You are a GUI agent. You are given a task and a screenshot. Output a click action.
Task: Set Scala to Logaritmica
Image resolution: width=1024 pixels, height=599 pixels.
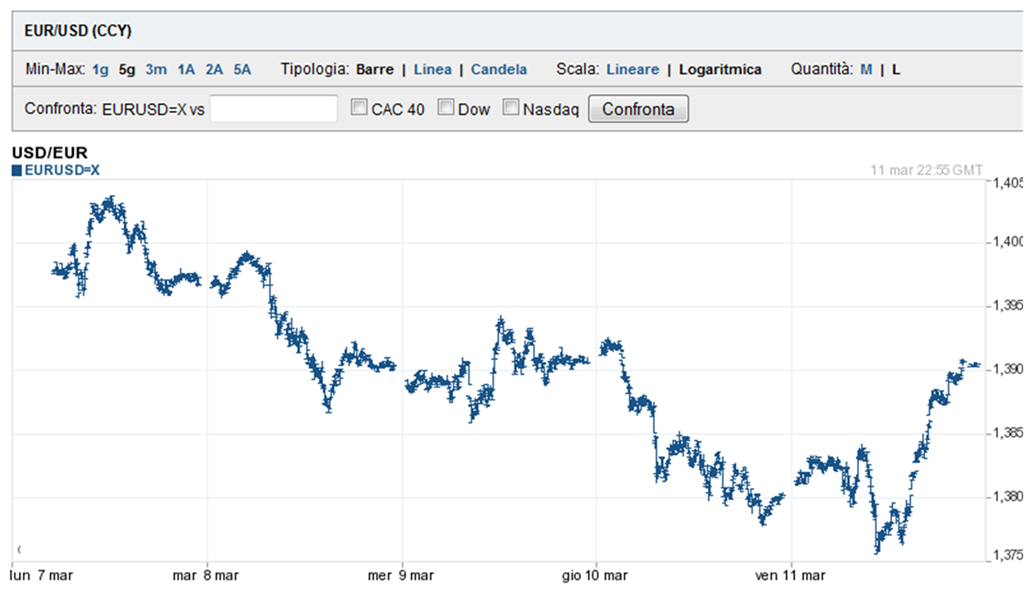pos(719,69)
